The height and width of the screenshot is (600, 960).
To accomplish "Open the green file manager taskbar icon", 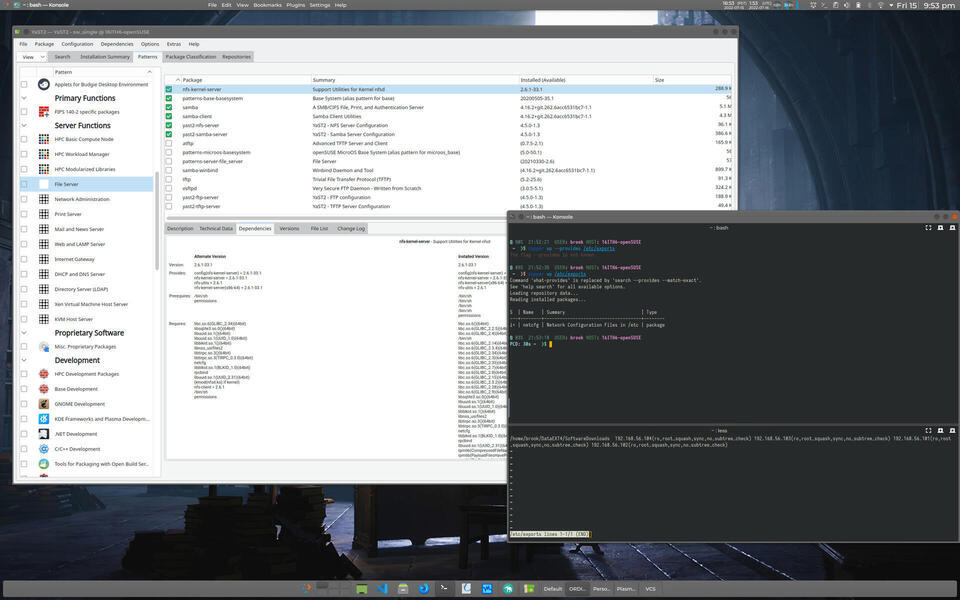I will 362,588.
